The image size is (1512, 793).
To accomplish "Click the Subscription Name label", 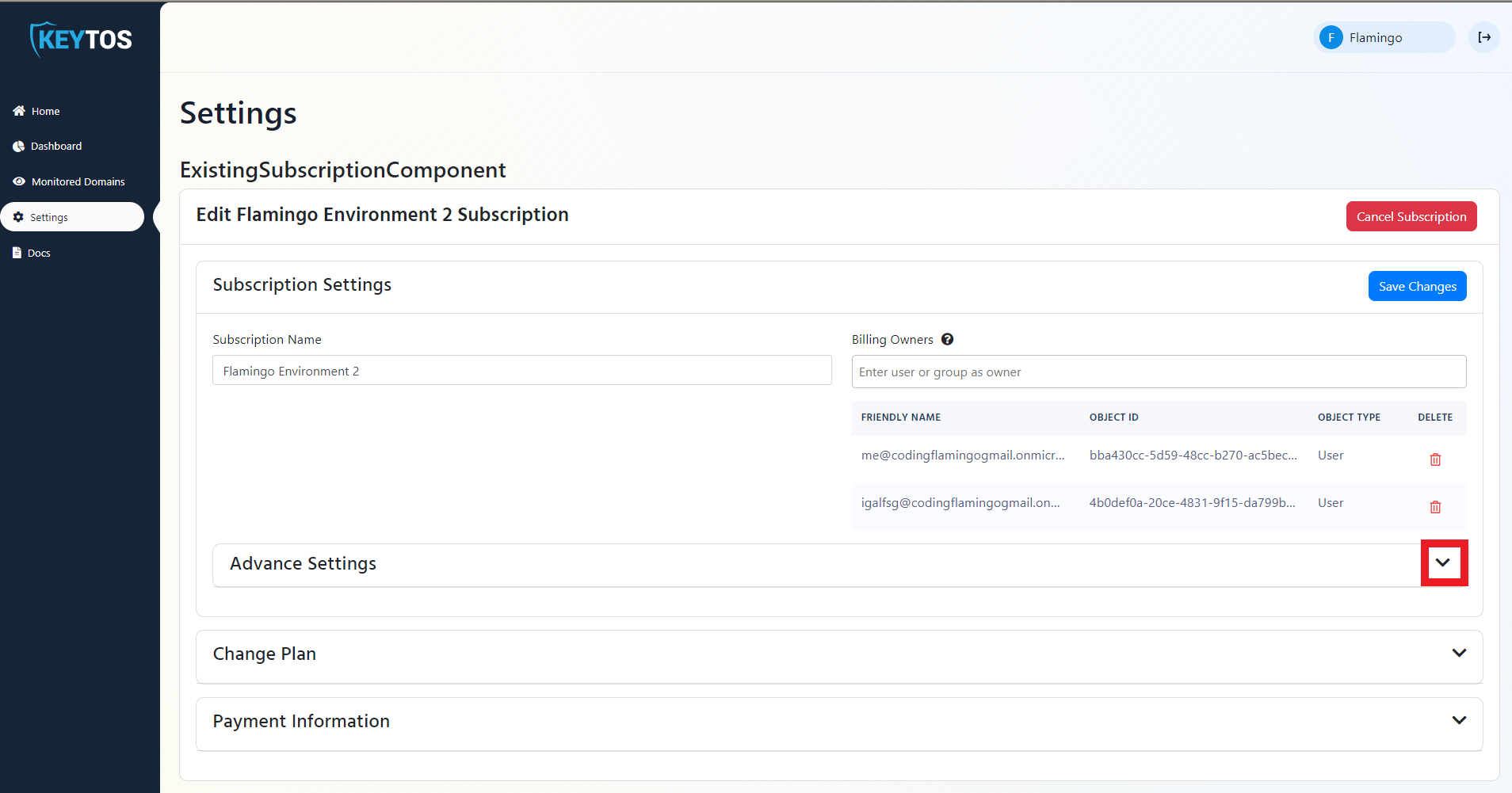I will pyautogui.click(x=267, y=339).
